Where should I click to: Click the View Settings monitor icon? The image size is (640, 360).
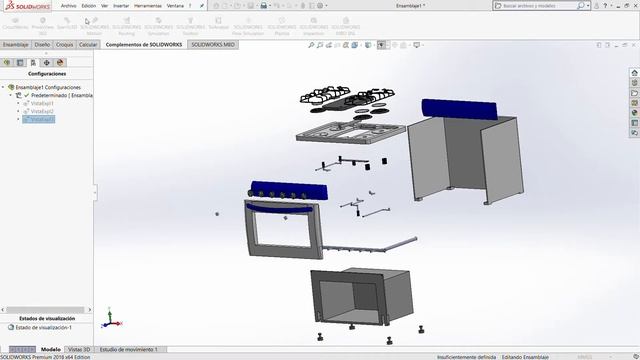click(416, 45)
